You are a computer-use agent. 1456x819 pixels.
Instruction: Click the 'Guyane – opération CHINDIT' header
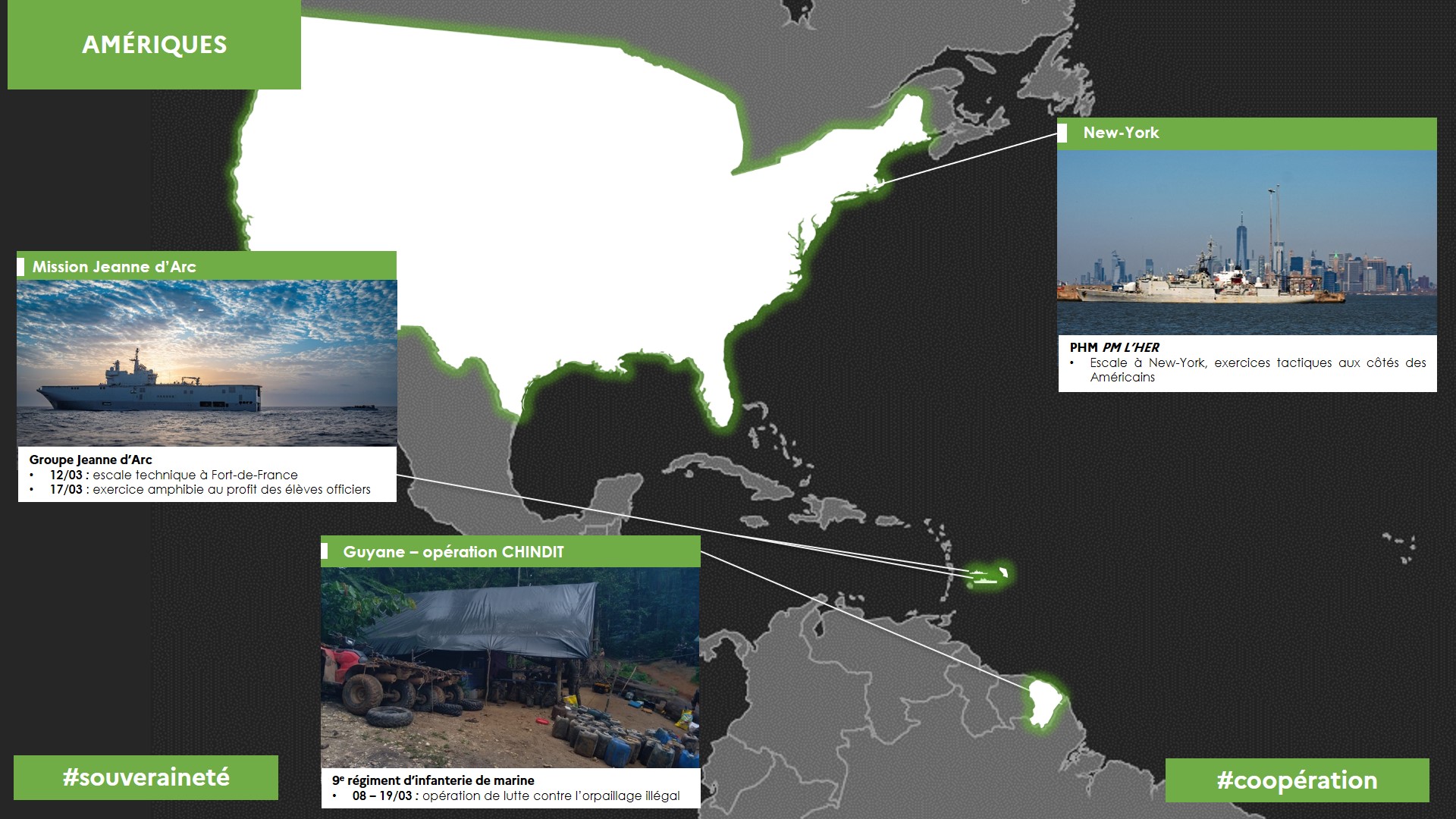[x=510, y=551]
